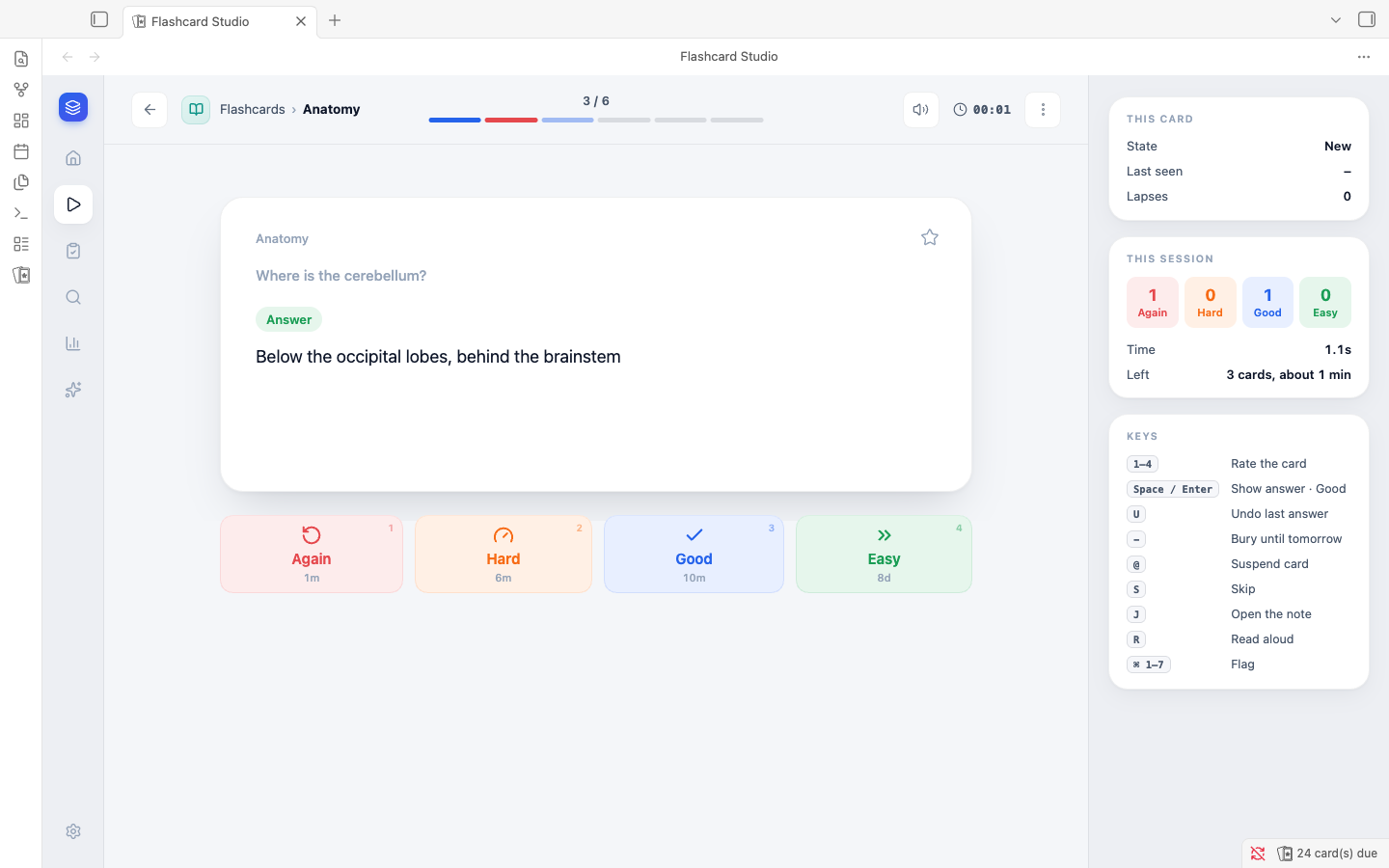Open a new tab with plus button

[335, 20]
